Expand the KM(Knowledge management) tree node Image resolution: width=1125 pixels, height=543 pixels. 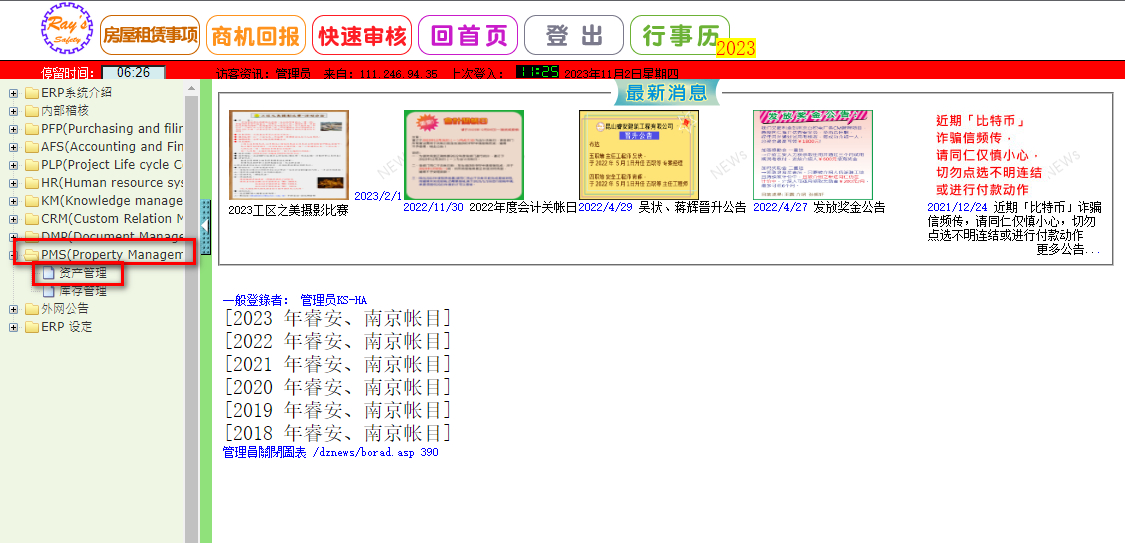pos(13,201)
